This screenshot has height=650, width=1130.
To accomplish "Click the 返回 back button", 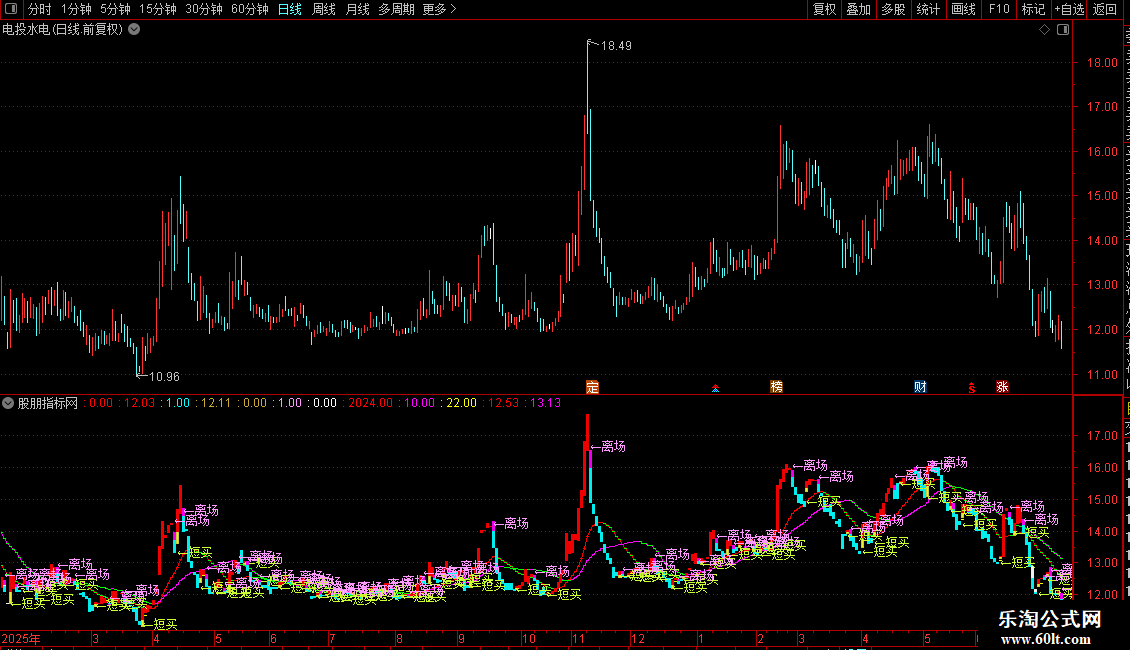I will tap(1105, 9).
